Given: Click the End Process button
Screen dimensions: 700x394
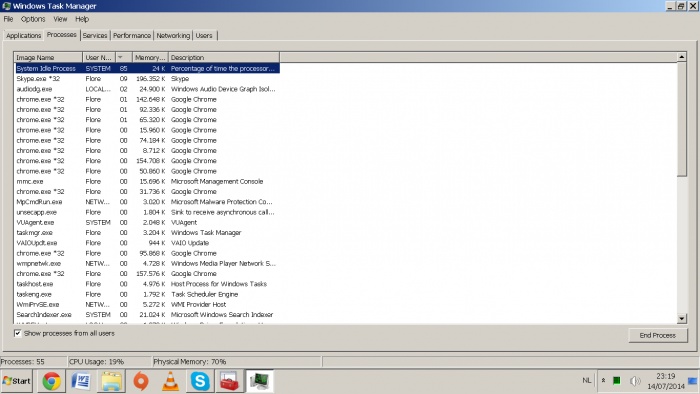Looking at the screenshot, I should coord(658,335).
